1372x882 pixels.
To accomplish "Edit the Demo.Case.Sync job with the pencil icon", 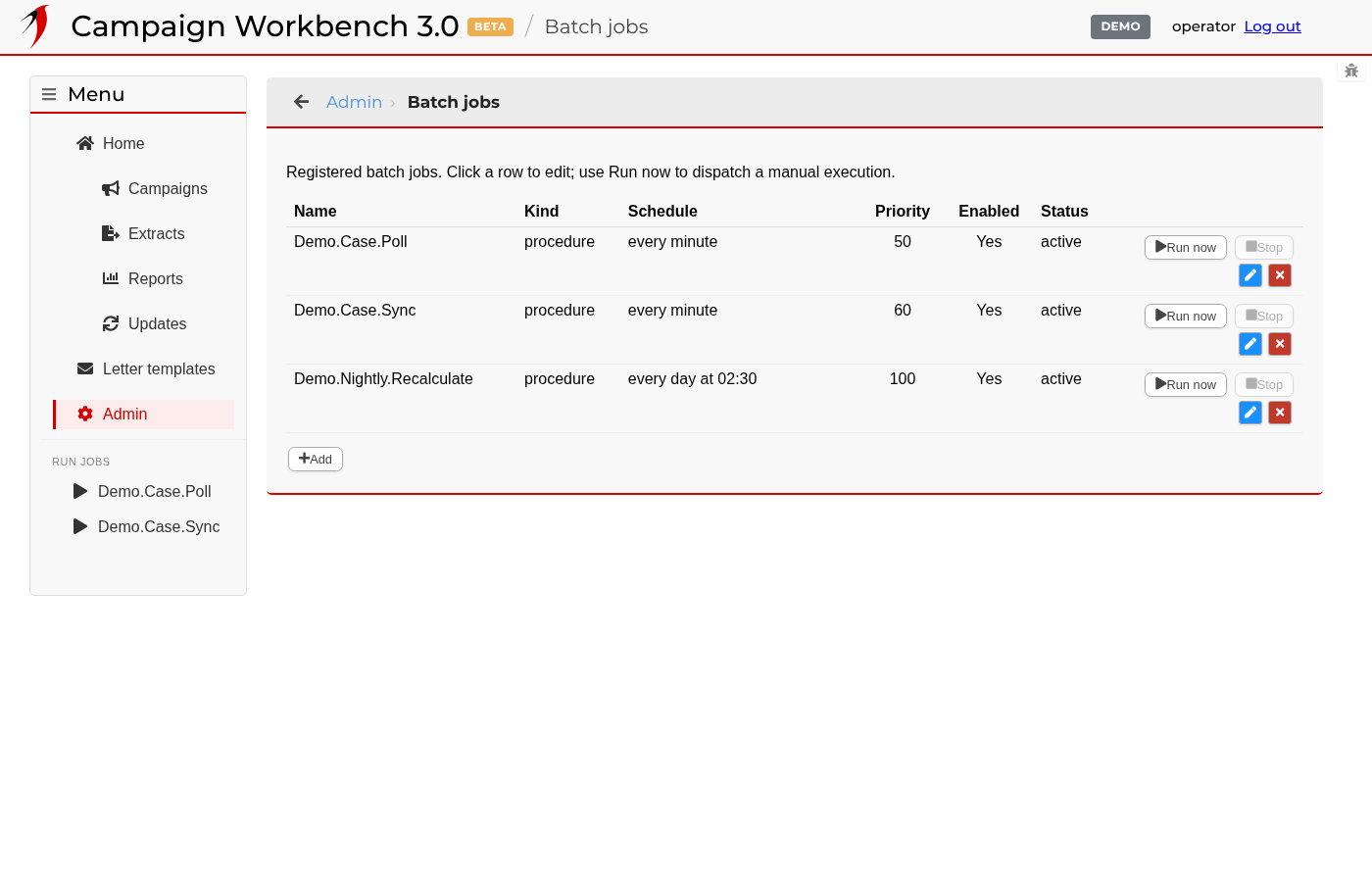I will (1250, 344).
